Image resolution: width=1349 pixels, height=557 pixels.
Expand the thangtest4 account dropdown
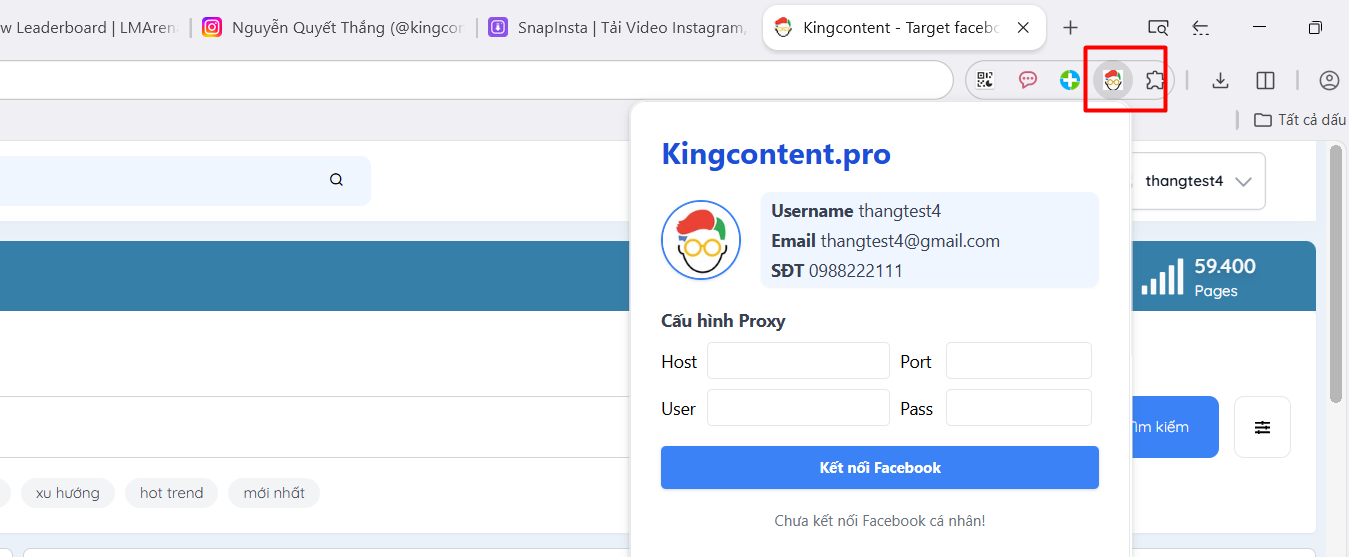point(1243,182)
